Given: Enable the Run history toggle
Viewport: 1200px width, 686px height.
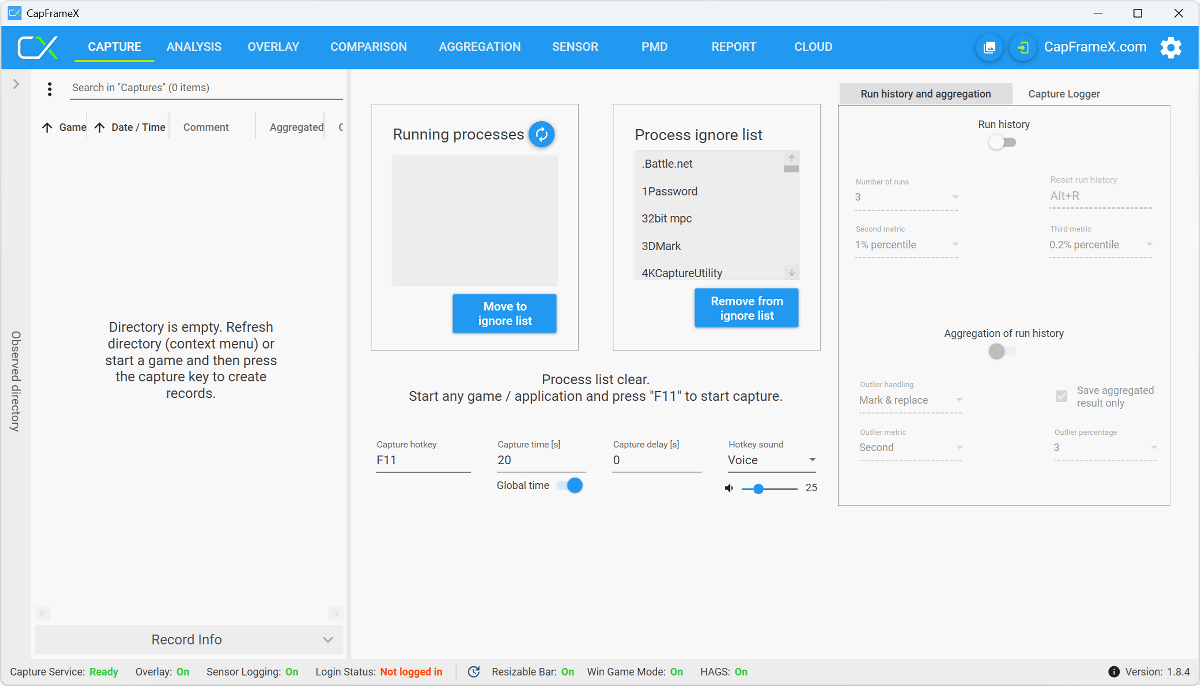Looking at the screenshot, I should pos(1002,142).
